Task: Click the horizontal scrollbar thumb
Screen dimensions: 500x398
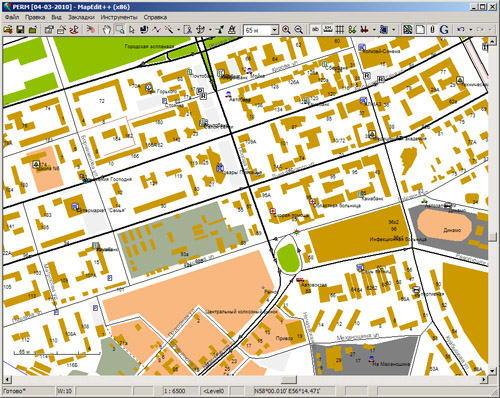Action: 289,379
